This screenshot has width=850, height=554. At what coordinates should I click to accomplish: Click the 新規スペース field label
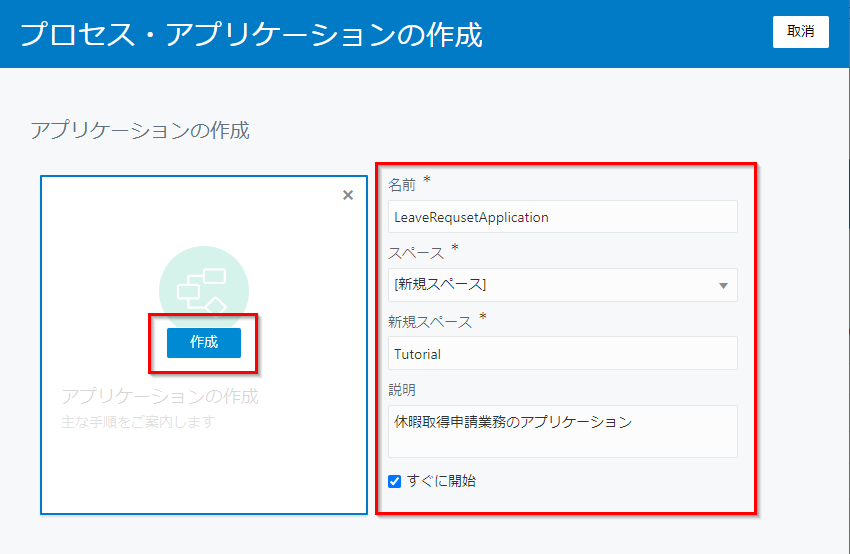pos(429,321)
